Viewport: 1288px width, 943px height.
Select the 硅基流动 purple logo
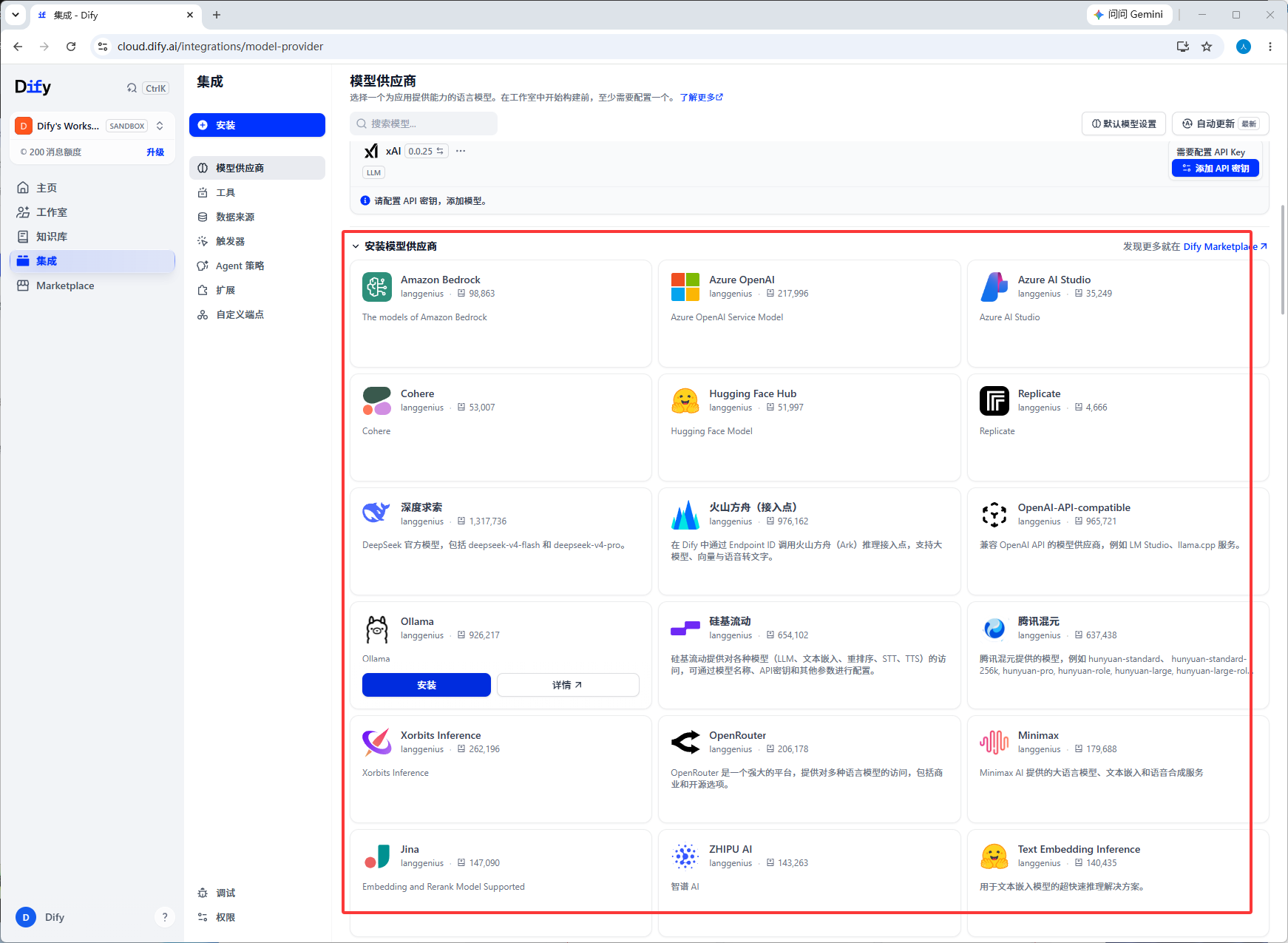685,629
